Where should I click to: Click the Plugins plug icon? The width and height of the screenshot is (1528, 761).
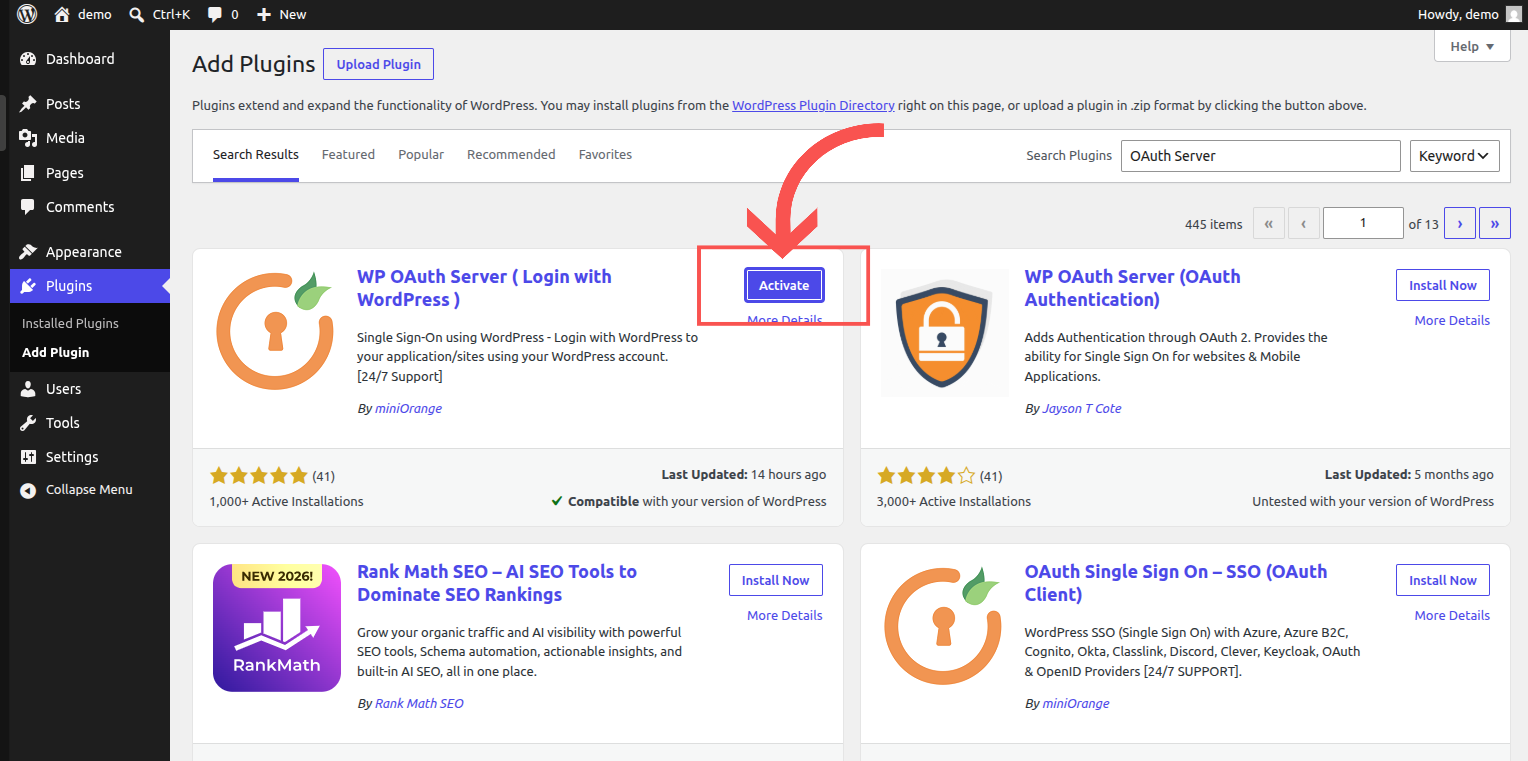tap(28, 286)
